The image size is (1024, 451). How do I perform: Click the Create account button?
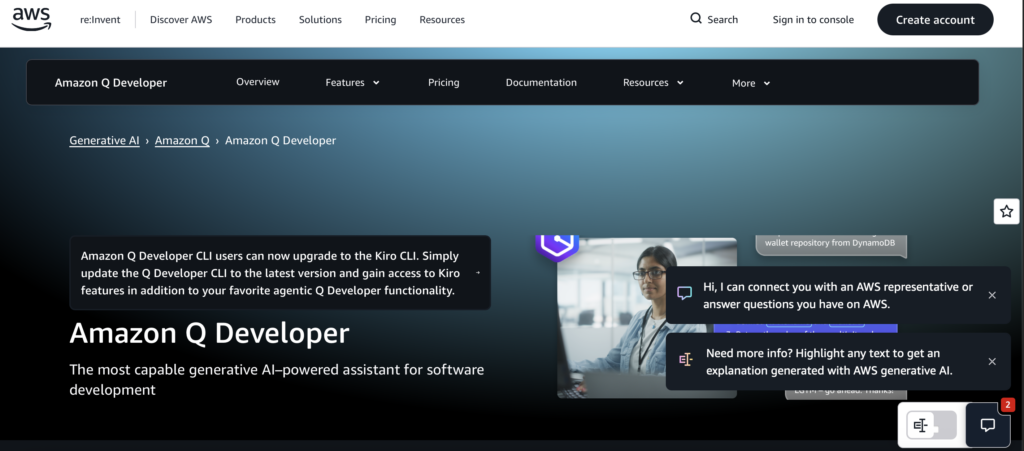[x=935, y=20]
